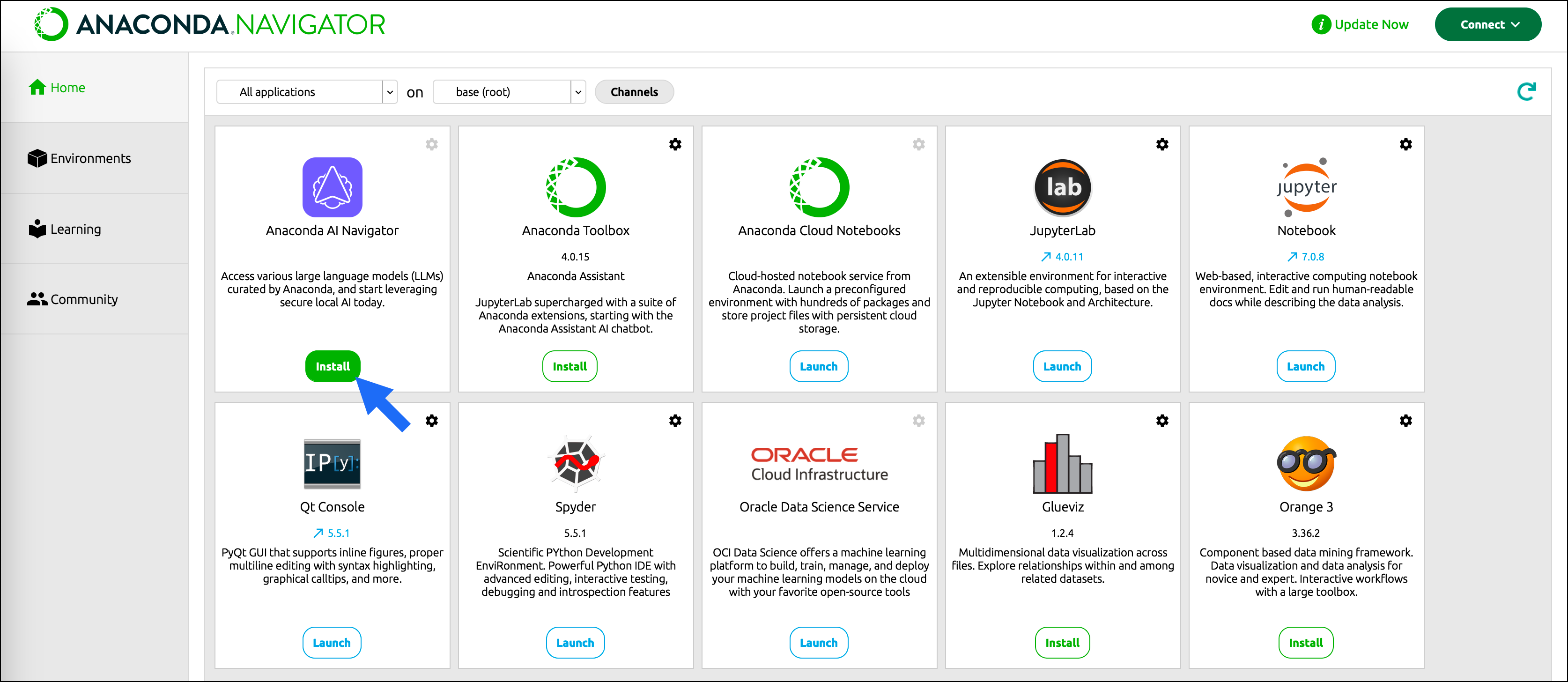
Task: Click the Orange 3 application icon
Action: pos(1306,463)
